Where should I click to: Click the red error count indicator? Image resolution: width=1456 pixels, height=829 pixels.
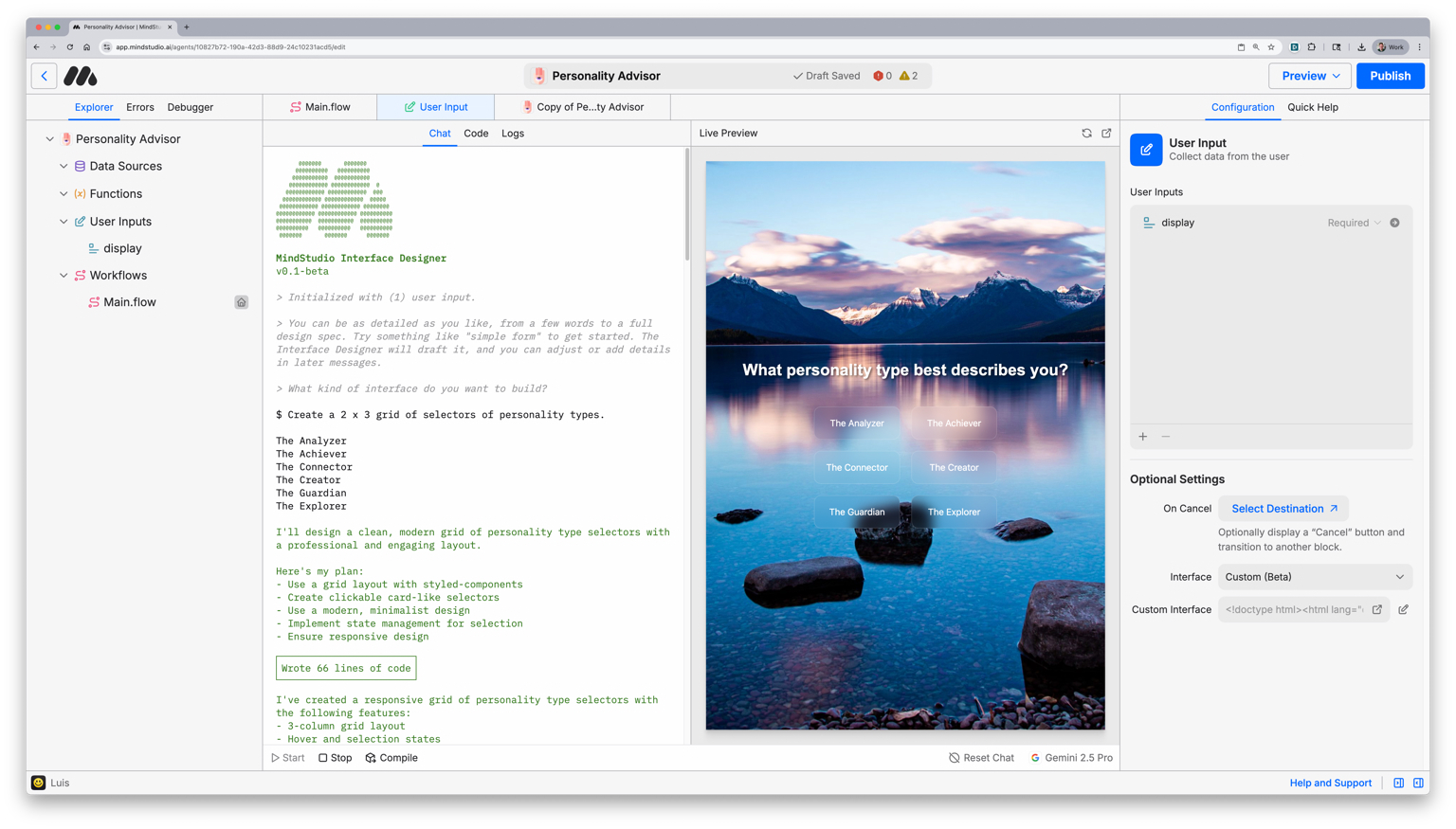883,76
